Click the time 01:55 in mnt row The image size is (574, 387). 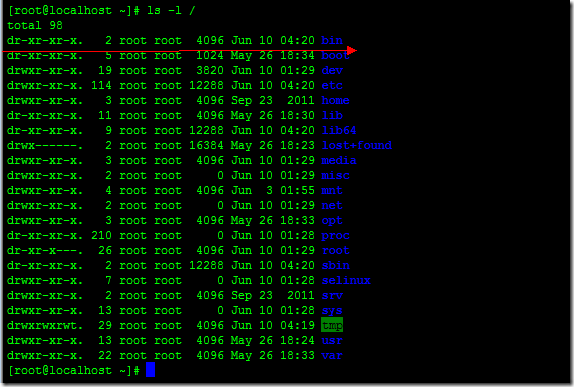(x=297, y=190)
